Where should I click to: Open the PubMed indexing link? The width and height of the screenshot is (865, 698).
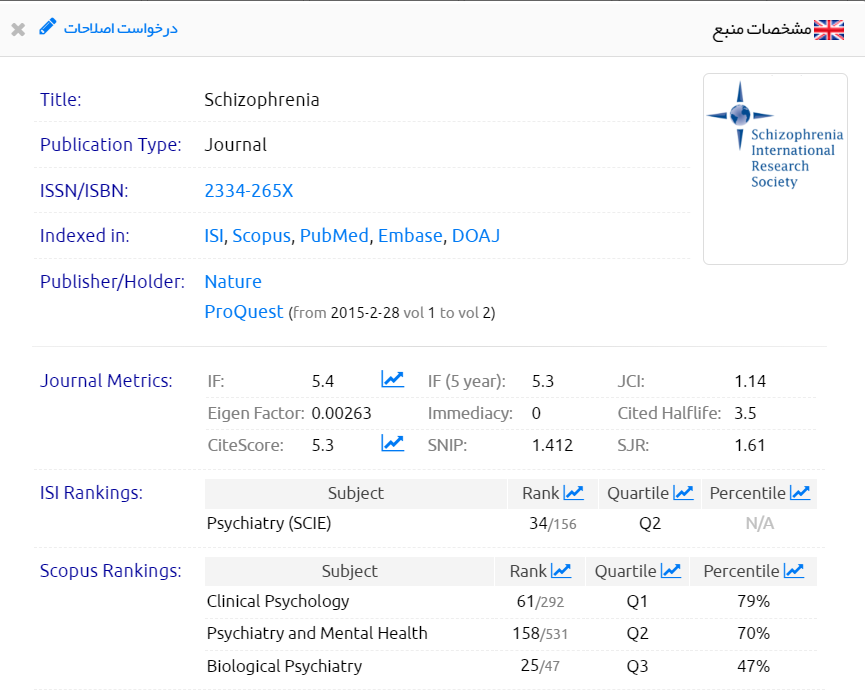(334, 236)
